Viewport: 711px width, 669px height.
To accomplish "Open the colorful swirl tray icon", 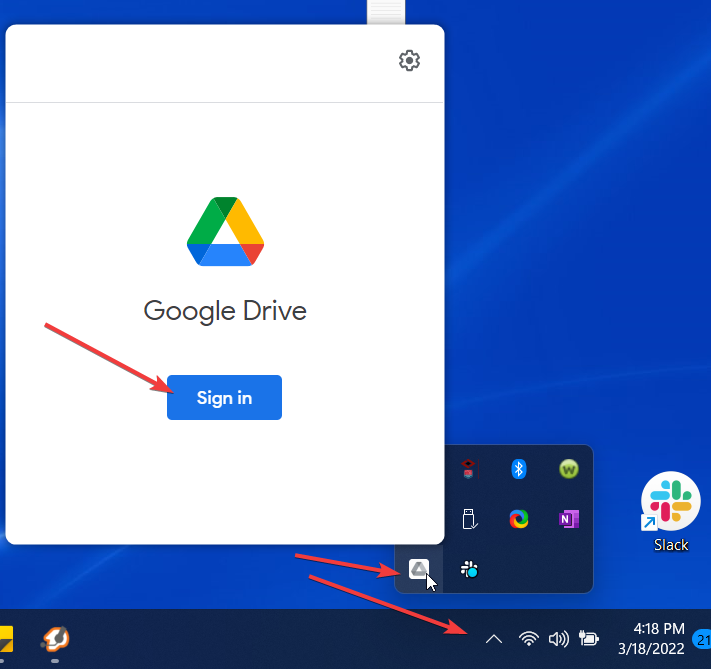I will [519, 519].
